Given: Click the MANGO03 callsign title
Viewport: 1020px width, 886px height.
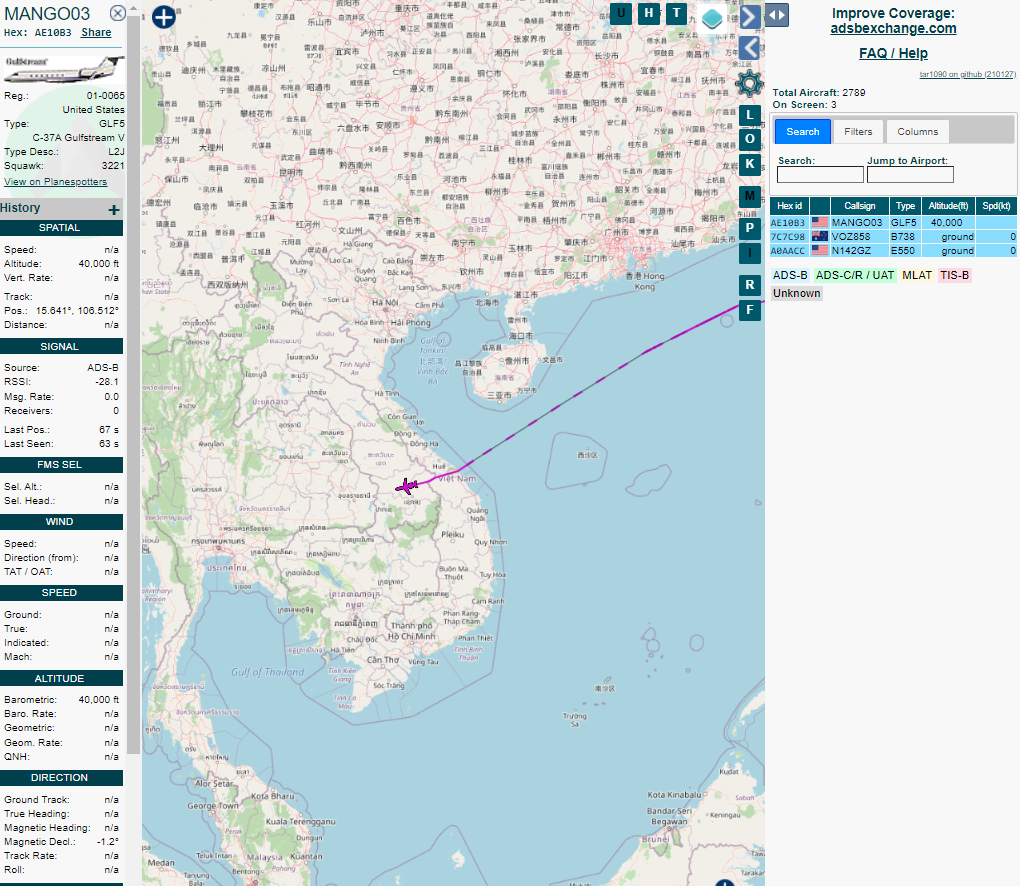Looking at the screenshot, I should tap(47, 14).
